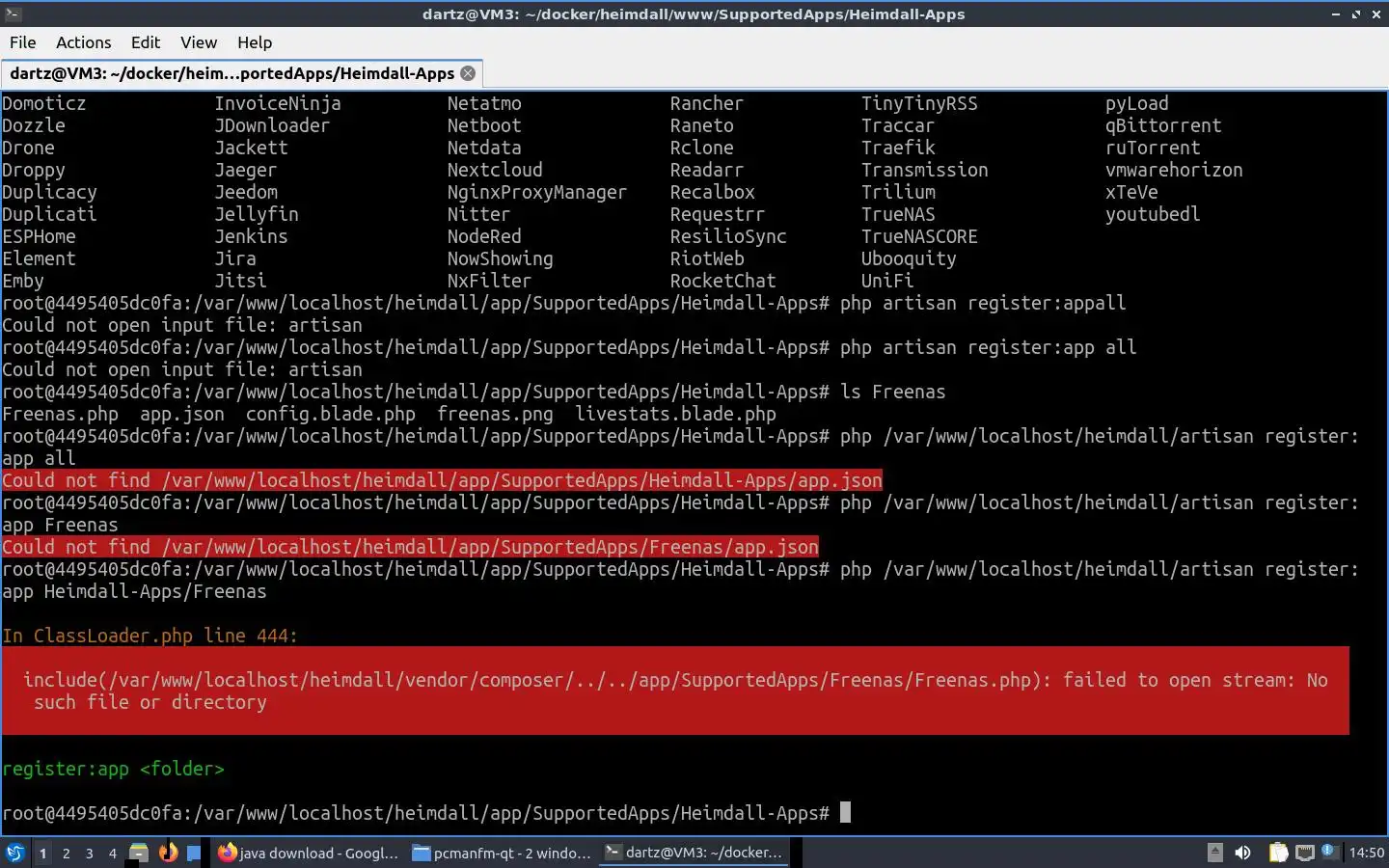The height and width of the screenshot is (868, 1389).
Task: Launch Firefox from the quick-launch icon
Action: (x=168, y=853)
